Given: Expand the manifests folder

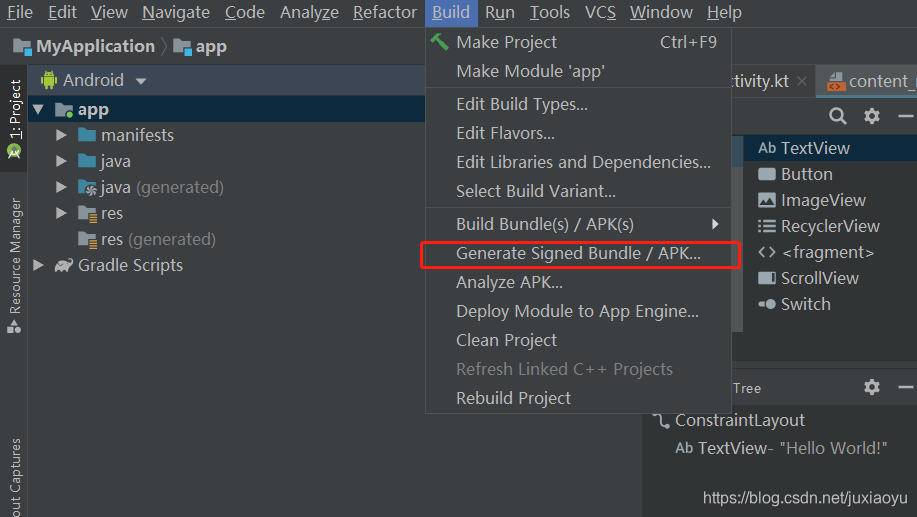Looking at the screenshot, I should coord(61,135).
